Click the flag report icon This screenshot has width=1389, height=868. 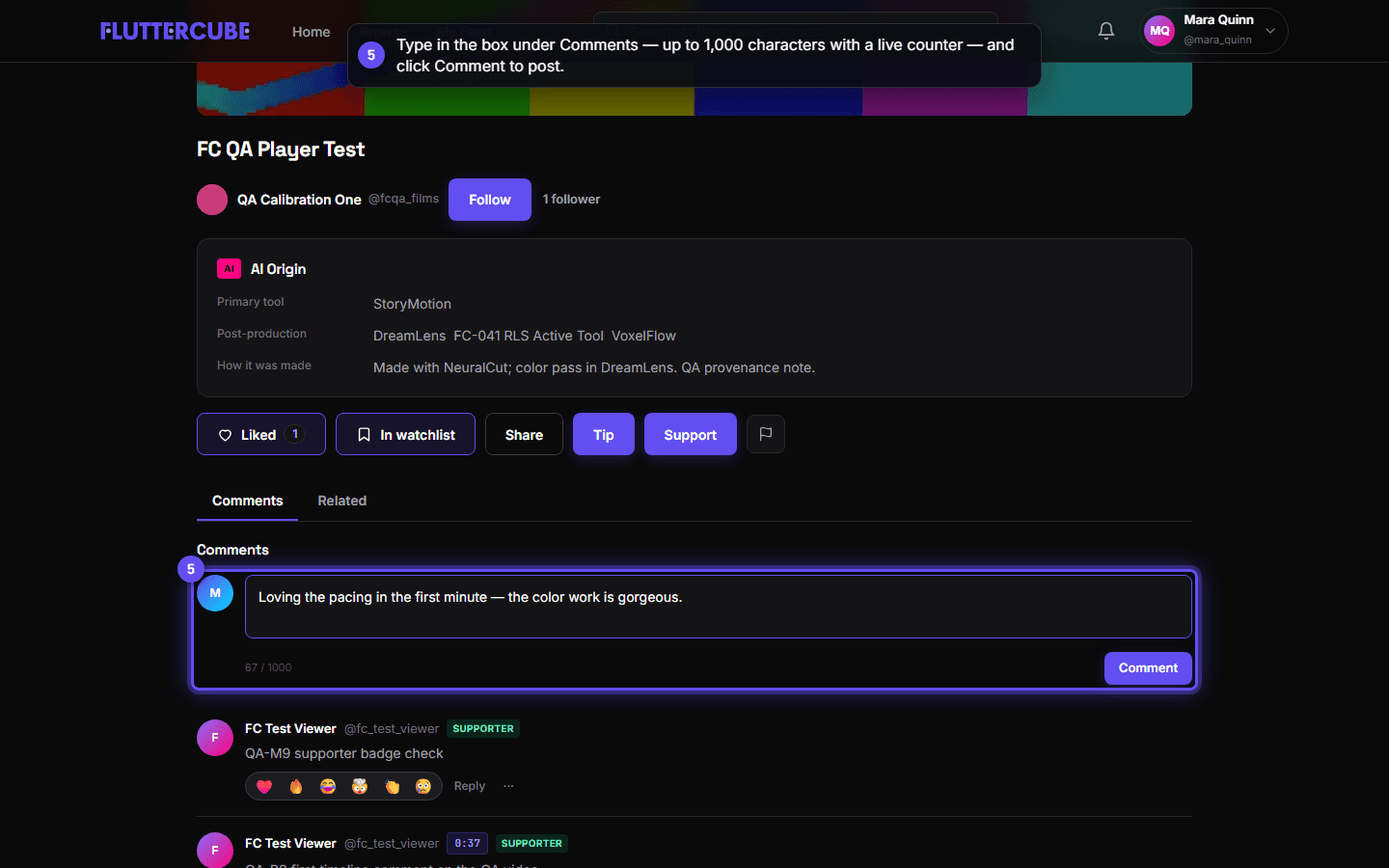[x=766, y=434]
